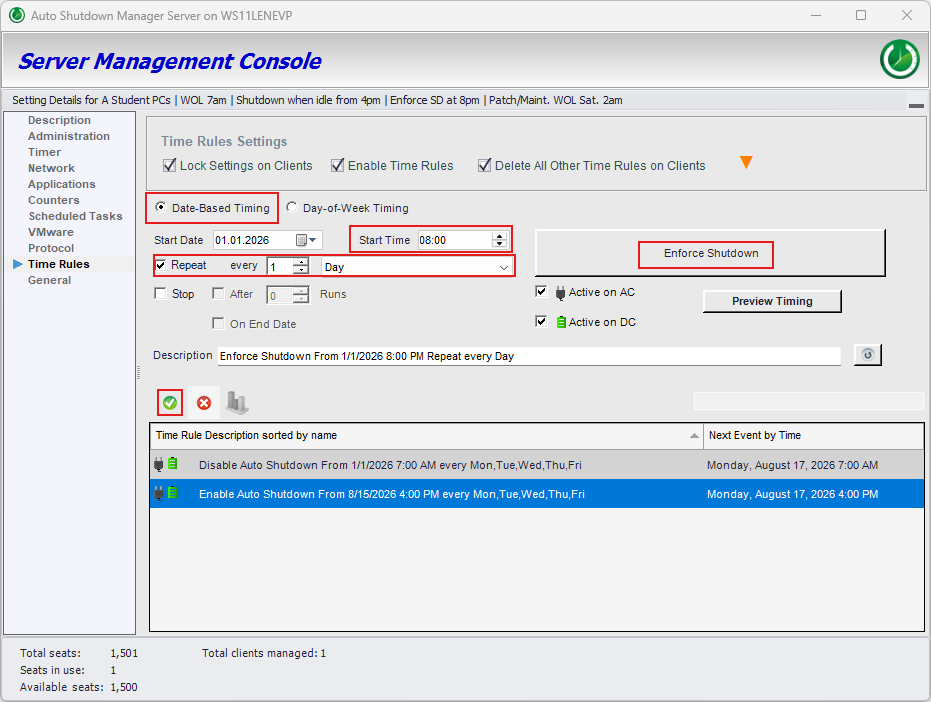
Task: Click the Start Time spinner arrows
Action: click(499, 240)
